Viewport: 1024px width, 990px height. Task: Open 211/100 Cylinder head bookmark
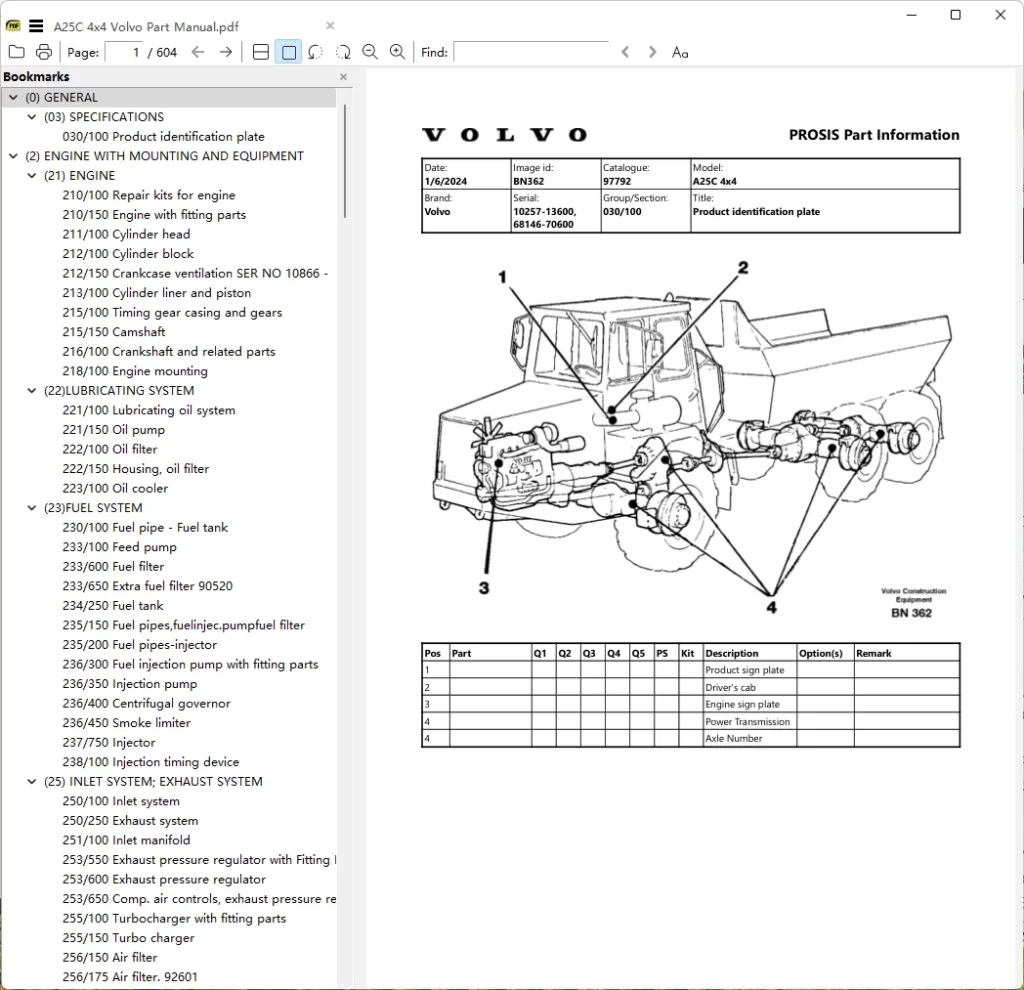(x=126, y=234)
